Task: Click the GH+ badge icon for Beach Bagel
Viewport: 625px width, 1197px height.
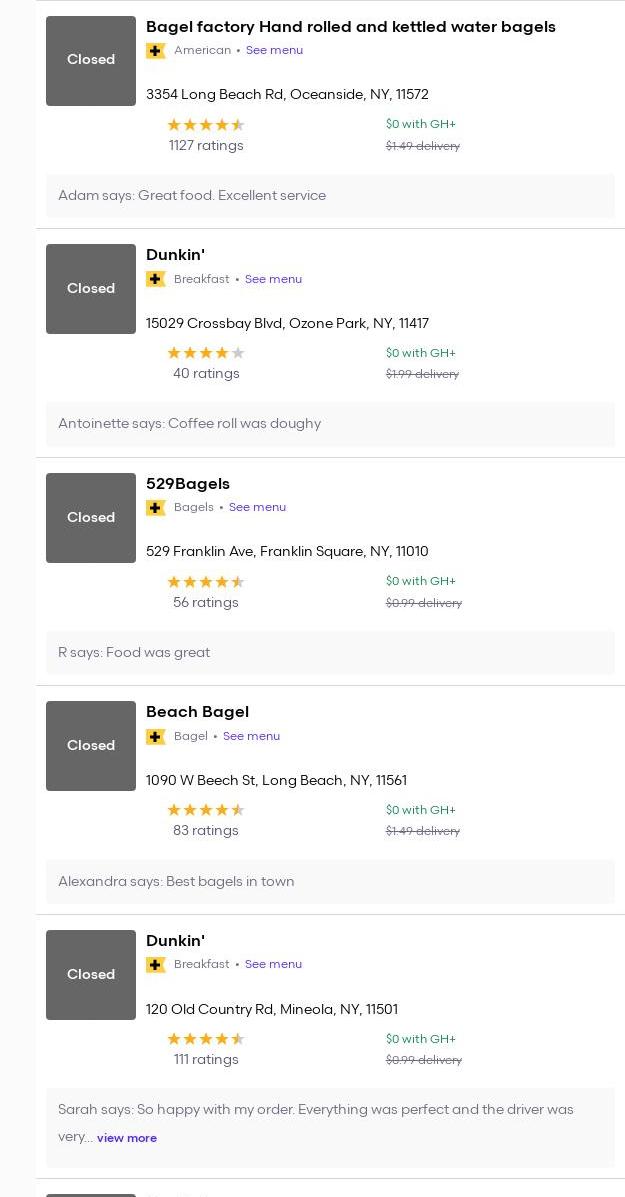Action: coord(156,737)
